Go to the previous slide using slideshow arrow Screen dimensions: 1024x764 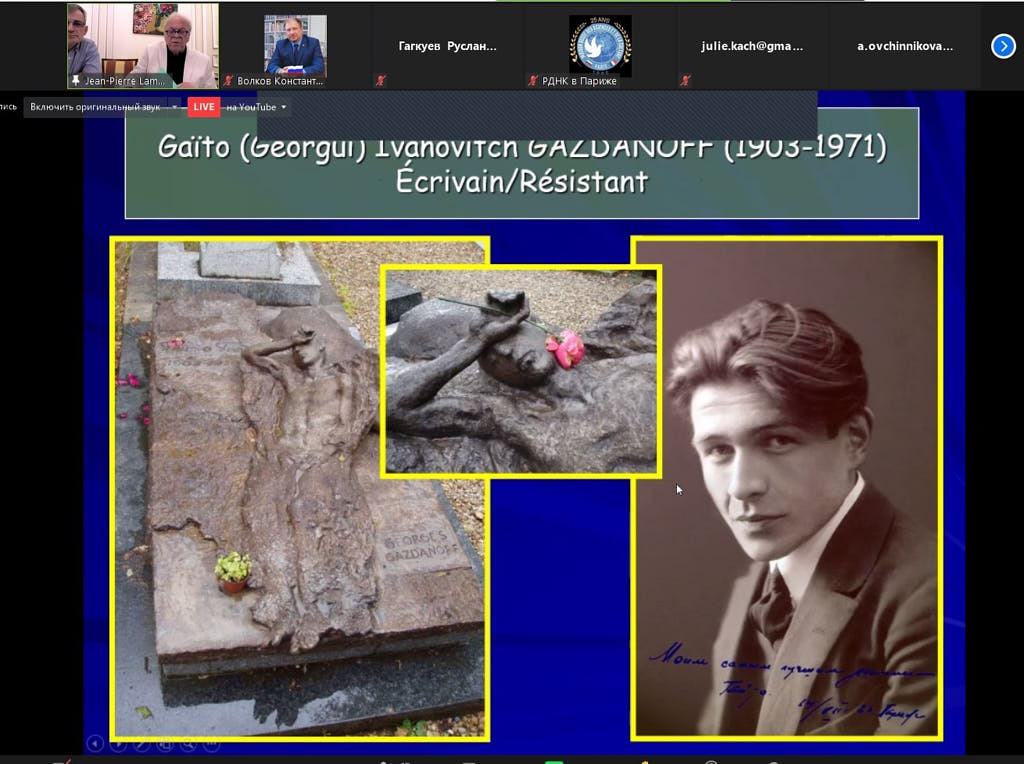[x=95, y=743]
